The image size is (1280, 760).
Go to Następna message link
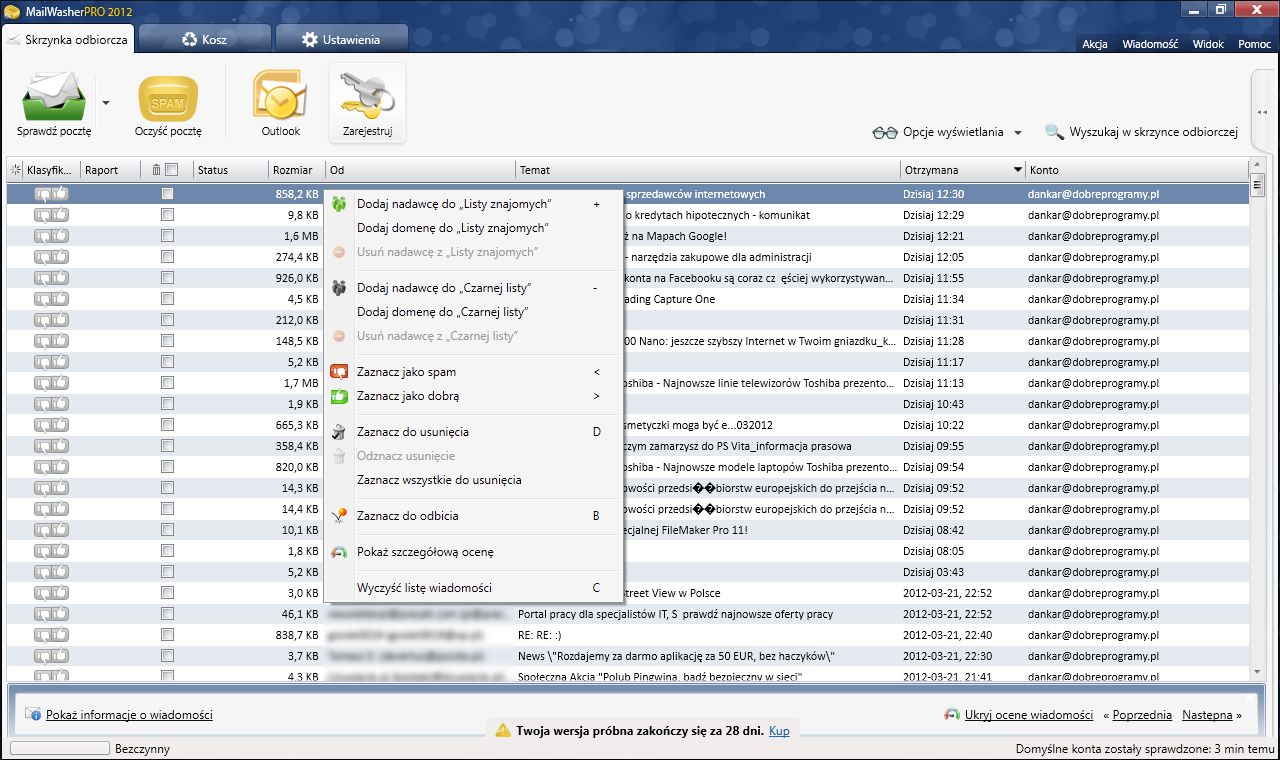[x=1208, y=715]
